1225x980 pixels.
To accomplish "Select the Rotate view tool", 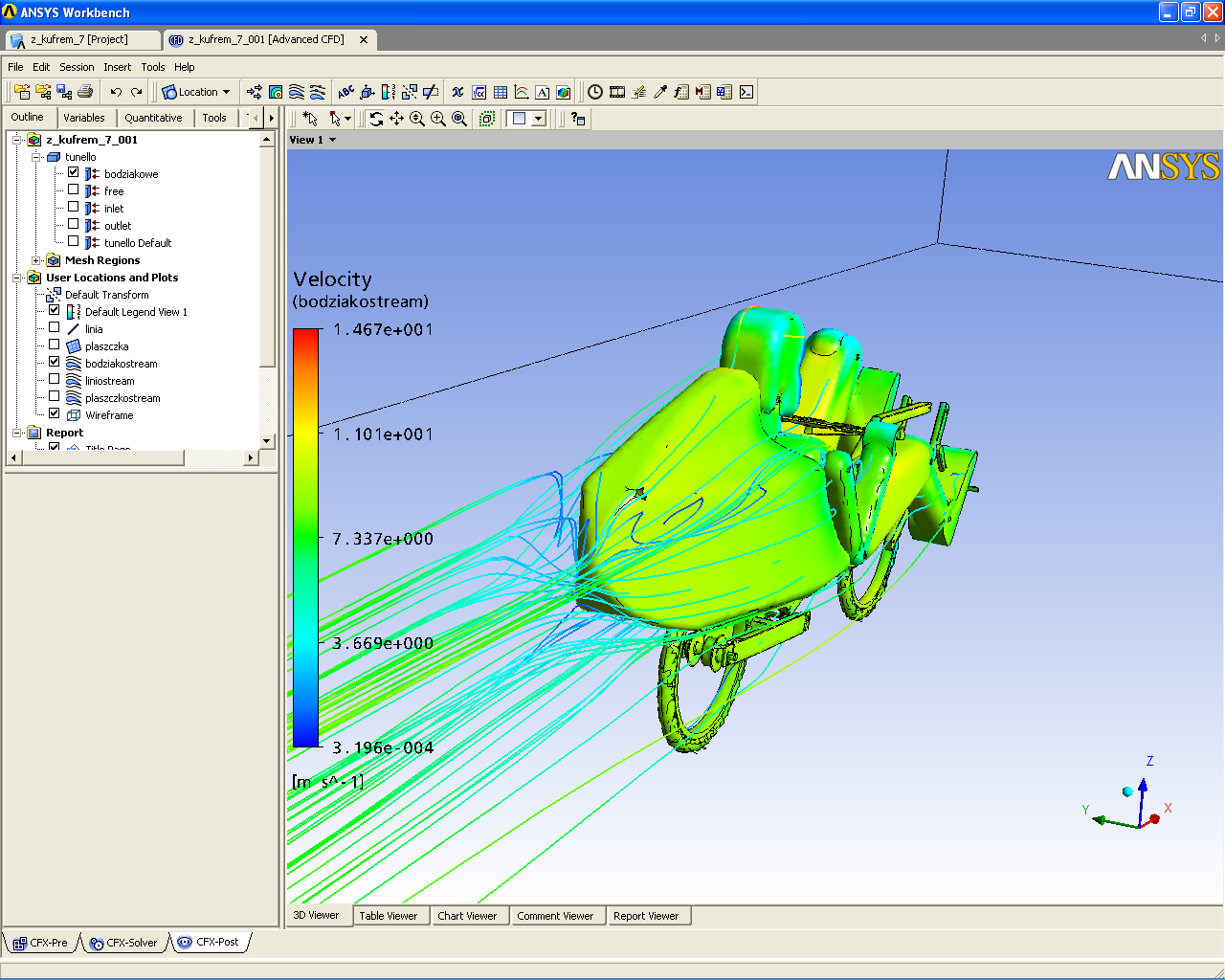I will click(376, 119).
